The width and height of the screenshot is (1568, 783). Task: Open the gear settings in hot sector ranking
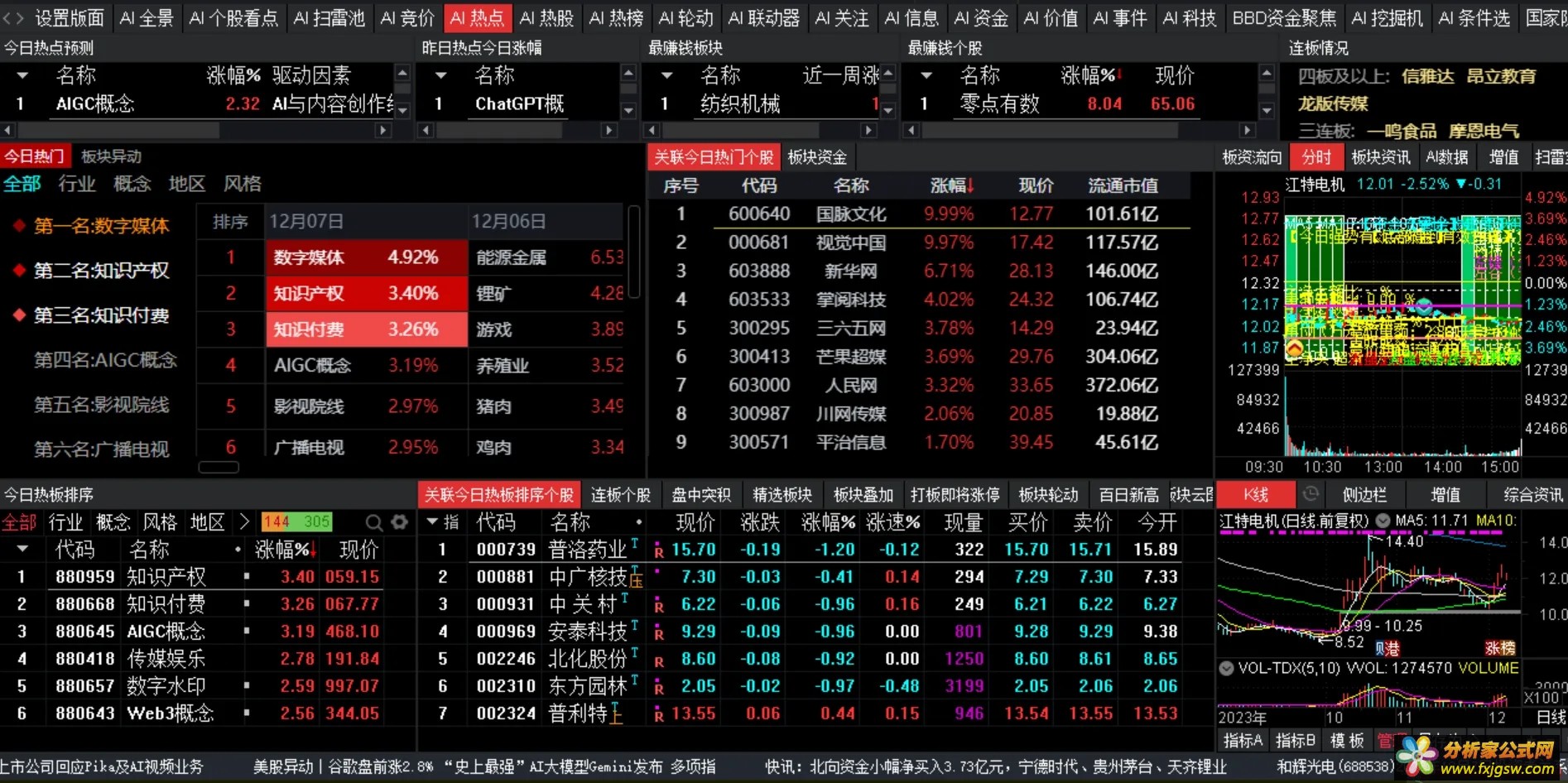[x=400, y=522]
